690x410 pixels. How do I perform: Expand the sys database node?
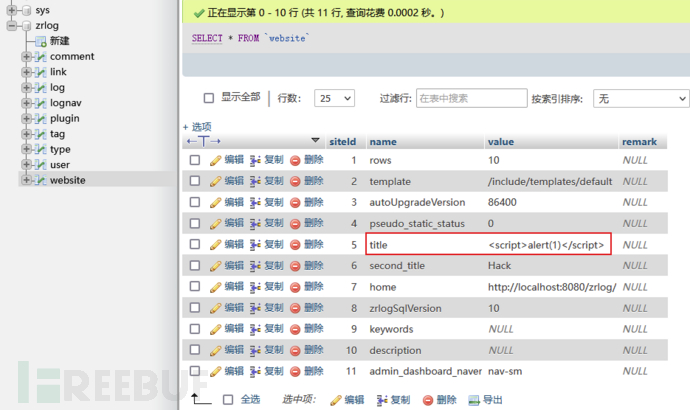click(12, 10)
